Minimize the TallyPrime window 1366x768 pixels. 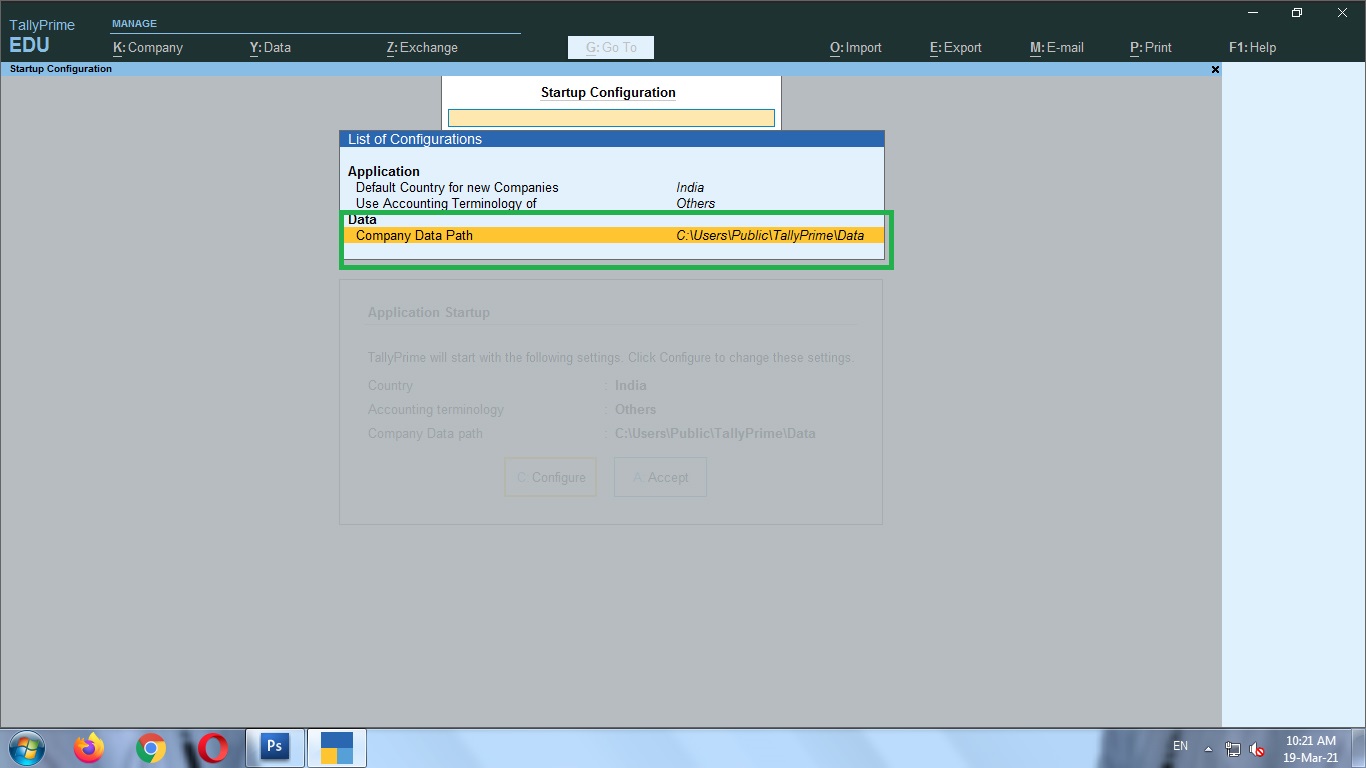click(1254, 13)
